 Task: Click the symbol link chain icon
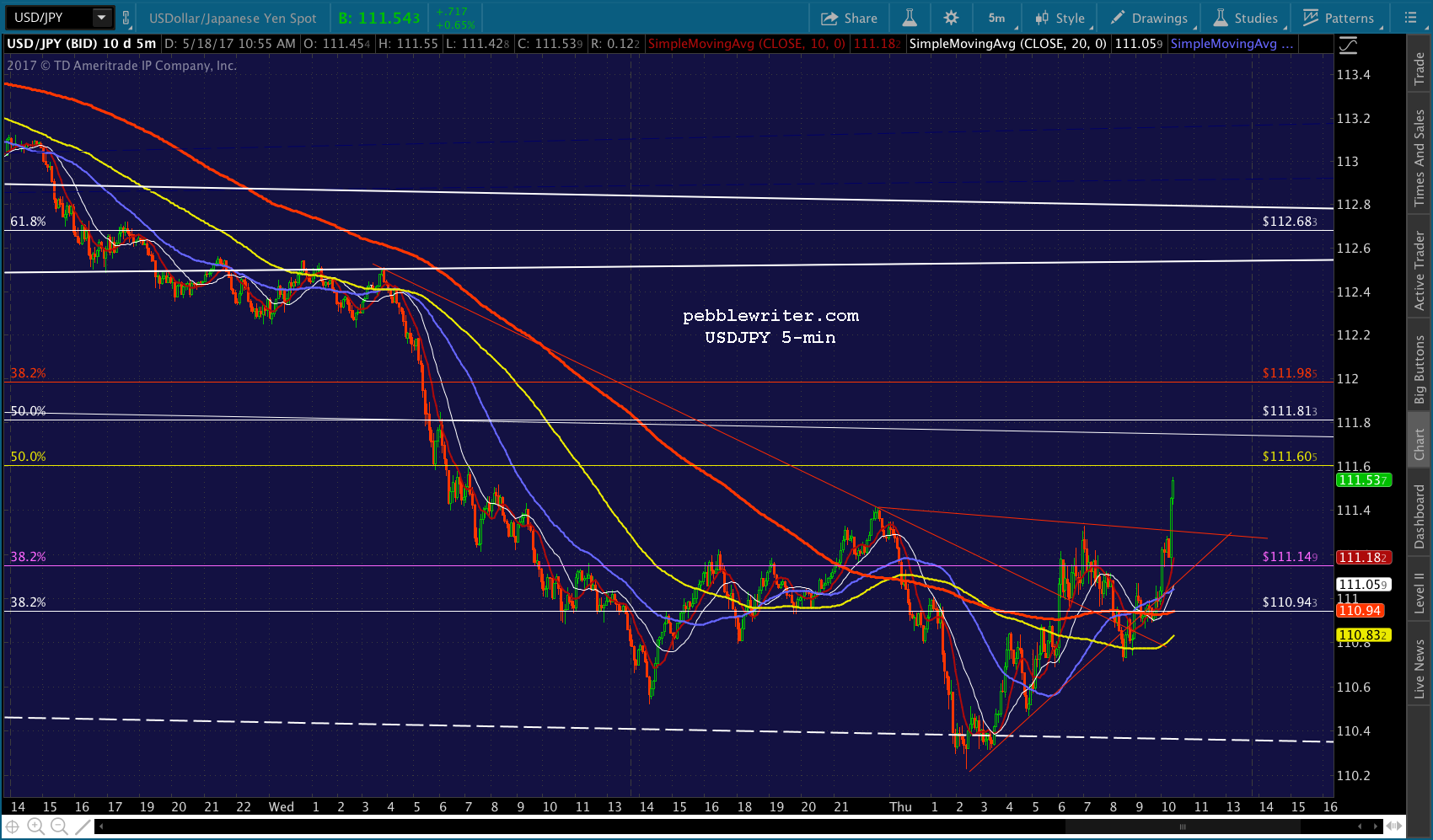coord(126,18)
